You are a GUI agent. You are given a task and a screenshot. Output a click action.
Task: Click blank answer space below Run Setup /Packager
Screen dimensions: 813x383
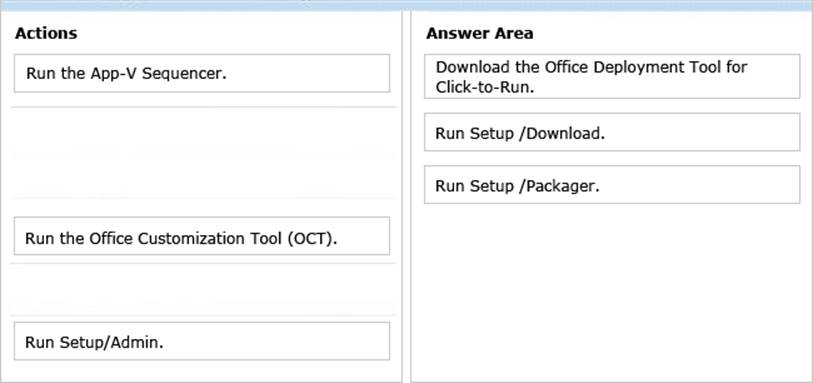pyautogui.click(x=612, y=290)
